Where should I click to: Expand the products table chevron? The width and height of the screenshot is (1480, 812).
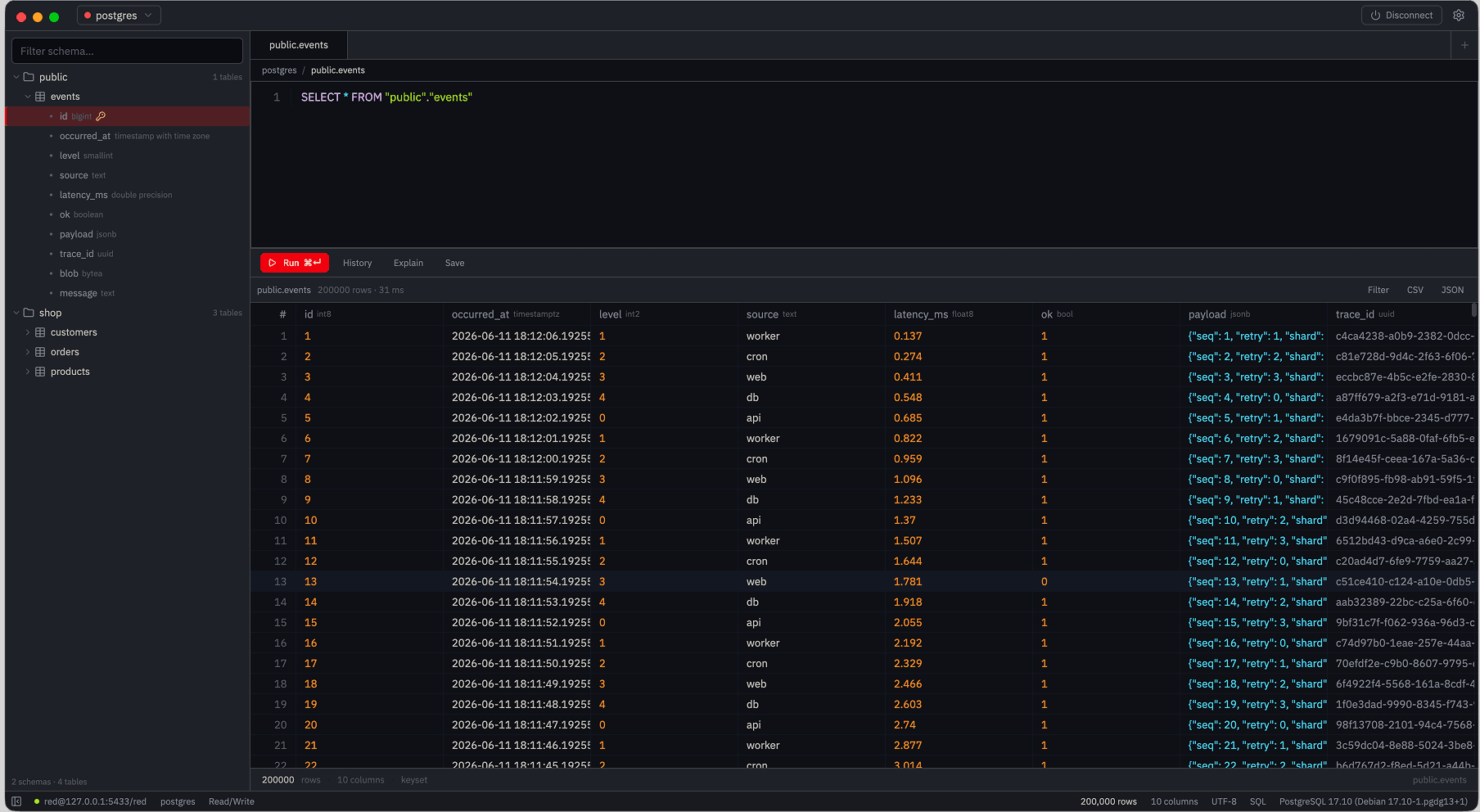point(28,372)
